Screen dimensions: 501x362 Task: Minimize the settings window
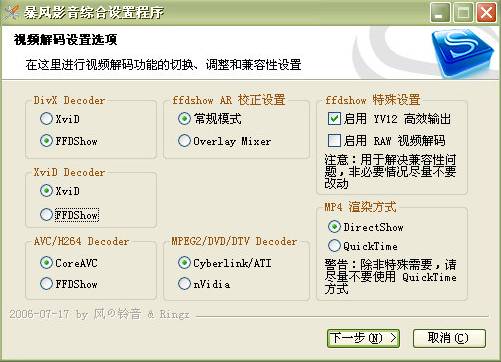440,13
